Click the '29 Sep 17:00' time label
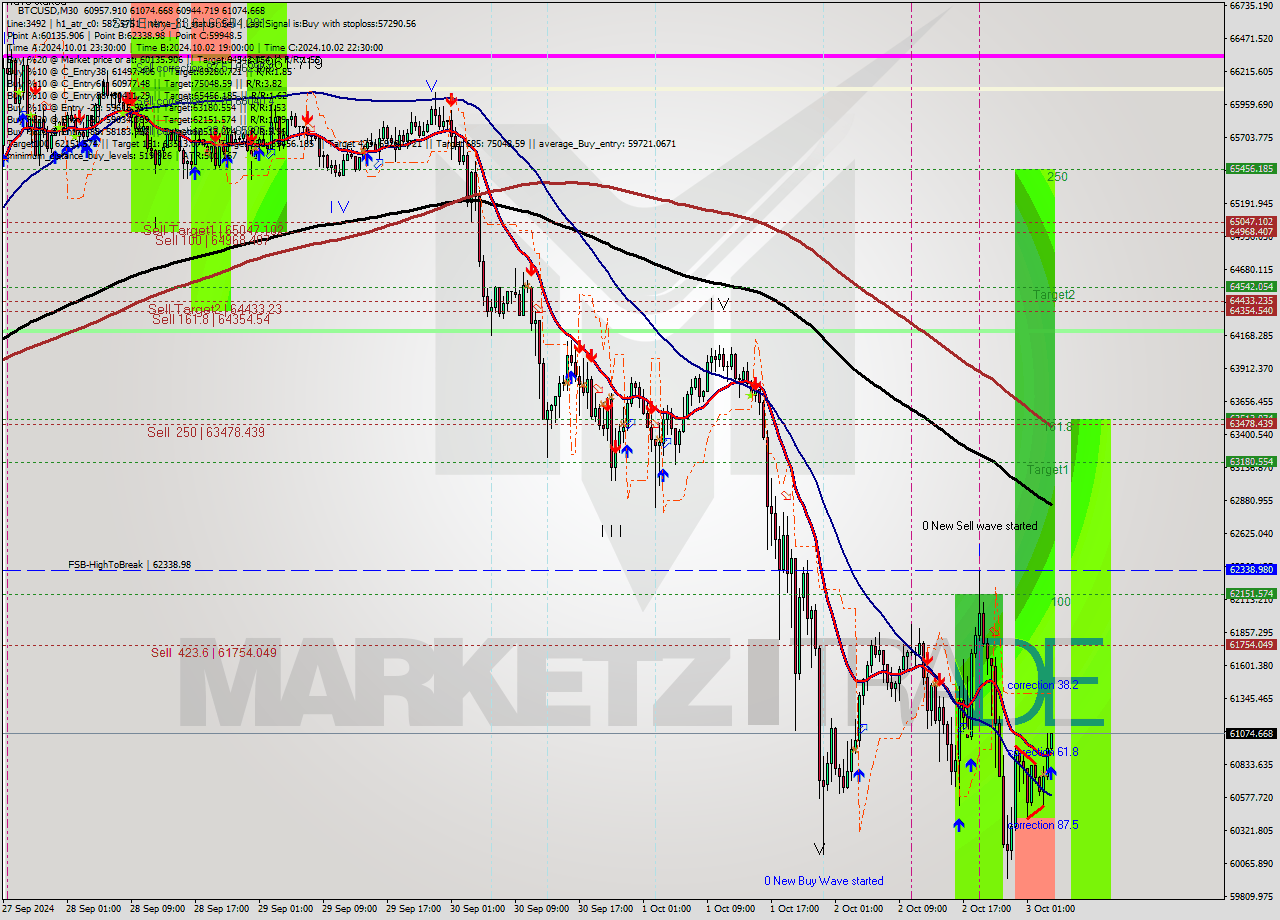Viewport: 1280px width, 920px height. [413, 909]
